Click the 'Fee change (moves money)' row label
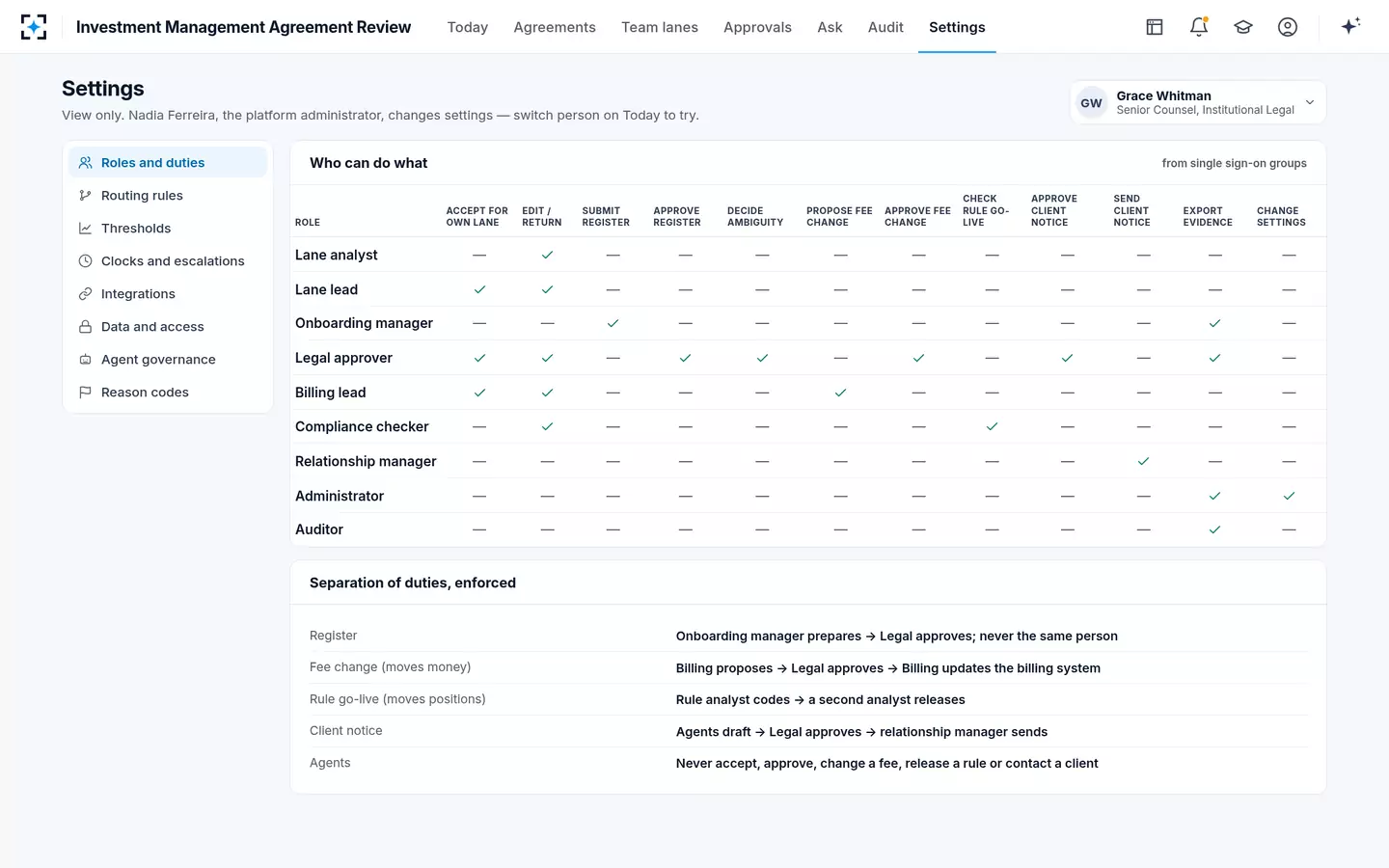The width and height of the screenshot is (1389, 868). [390, 667]
